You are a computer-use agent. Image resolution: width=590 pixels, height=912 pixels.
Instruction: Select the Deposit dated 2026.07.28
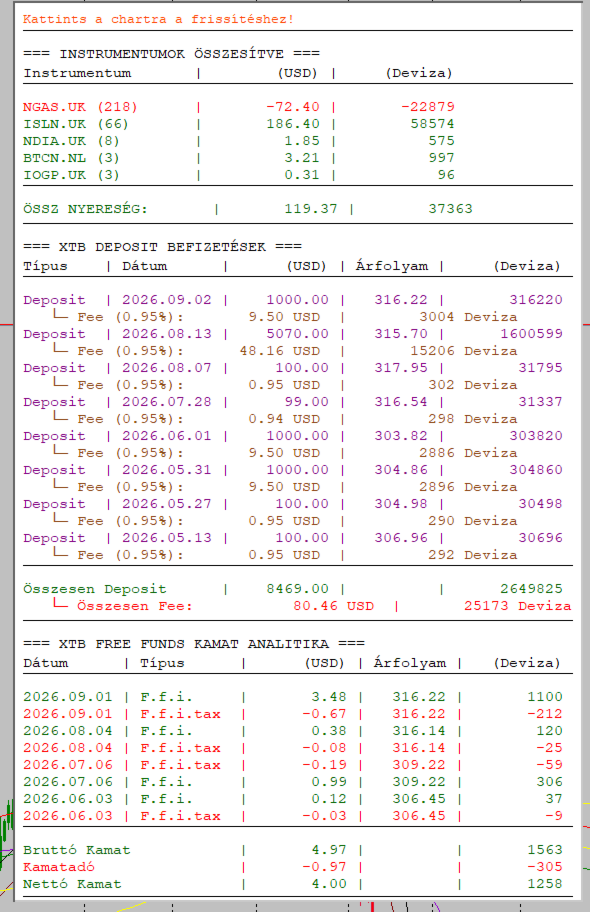pos(293,402)
